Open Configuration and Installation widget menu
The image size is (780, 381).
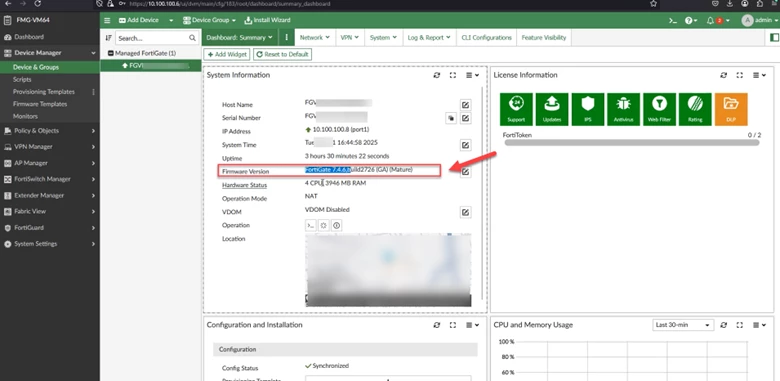[472, 325]
